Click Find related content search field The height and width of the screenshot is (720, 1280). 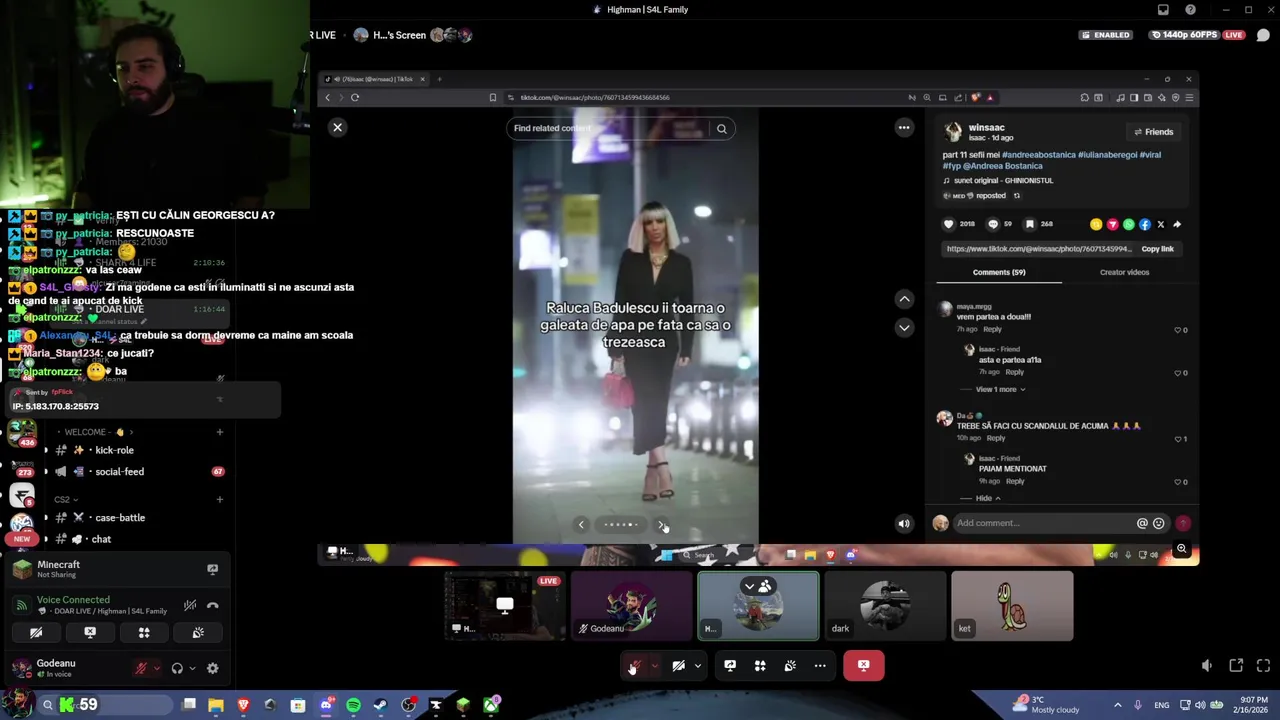tap(610, 128)
